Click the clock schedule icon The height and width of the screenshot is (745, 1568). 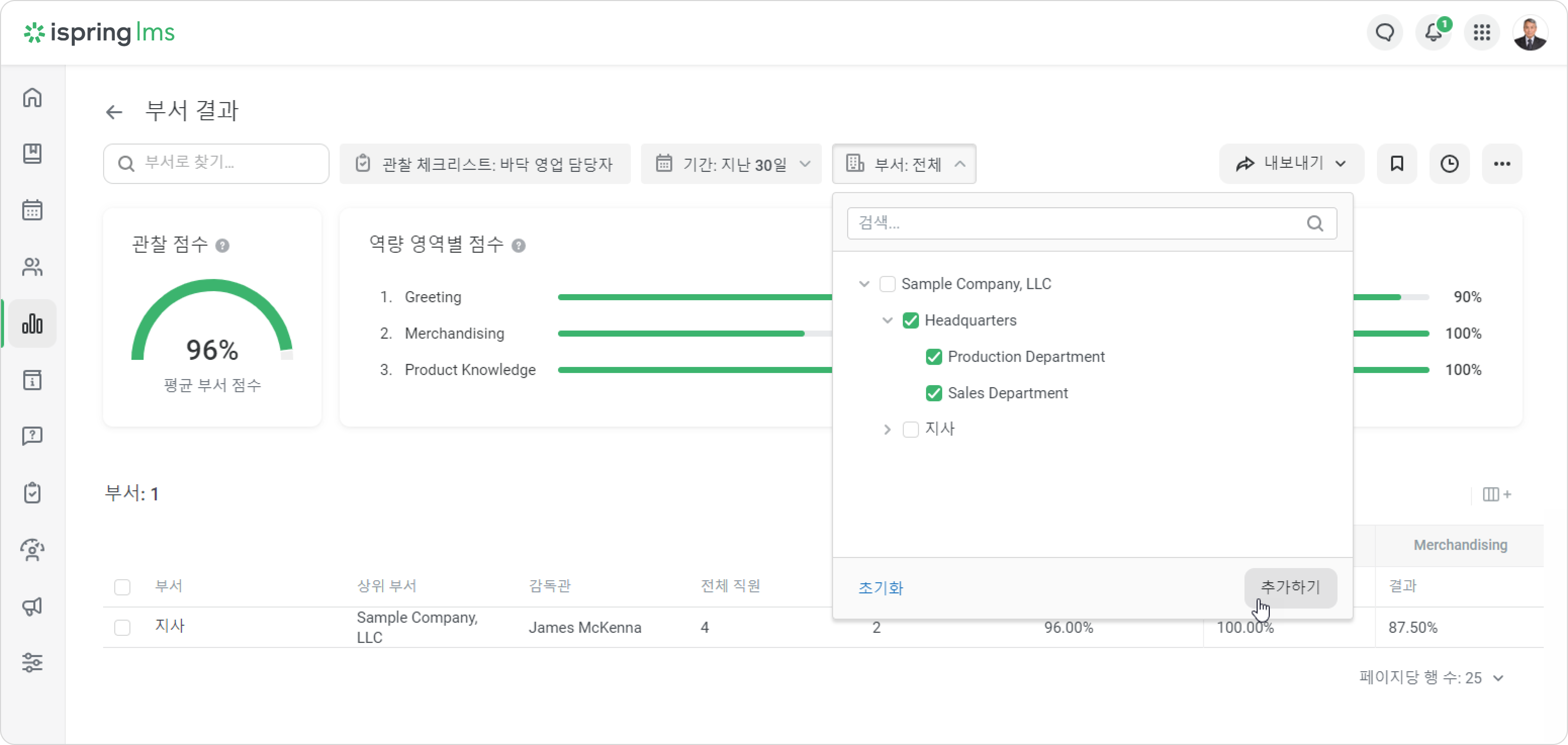coord(1449,164)
